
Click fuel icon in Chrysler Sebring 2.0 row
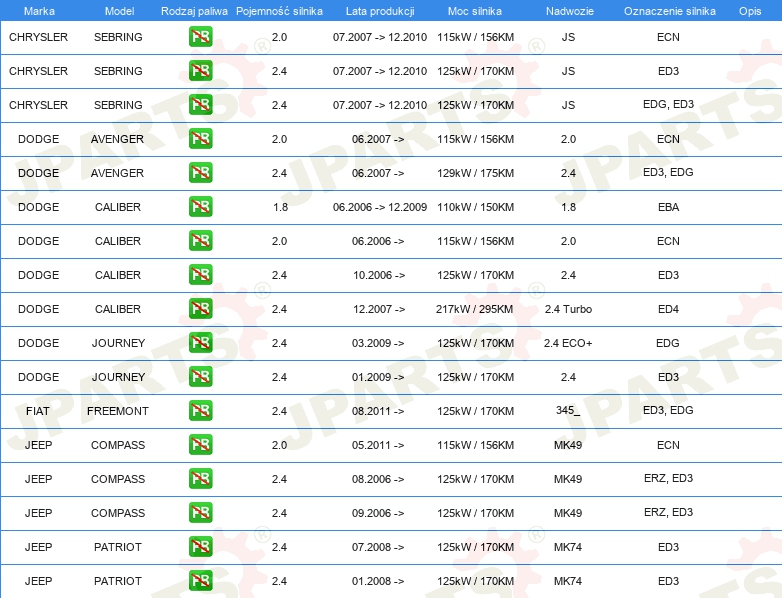[x=200, y=37]
